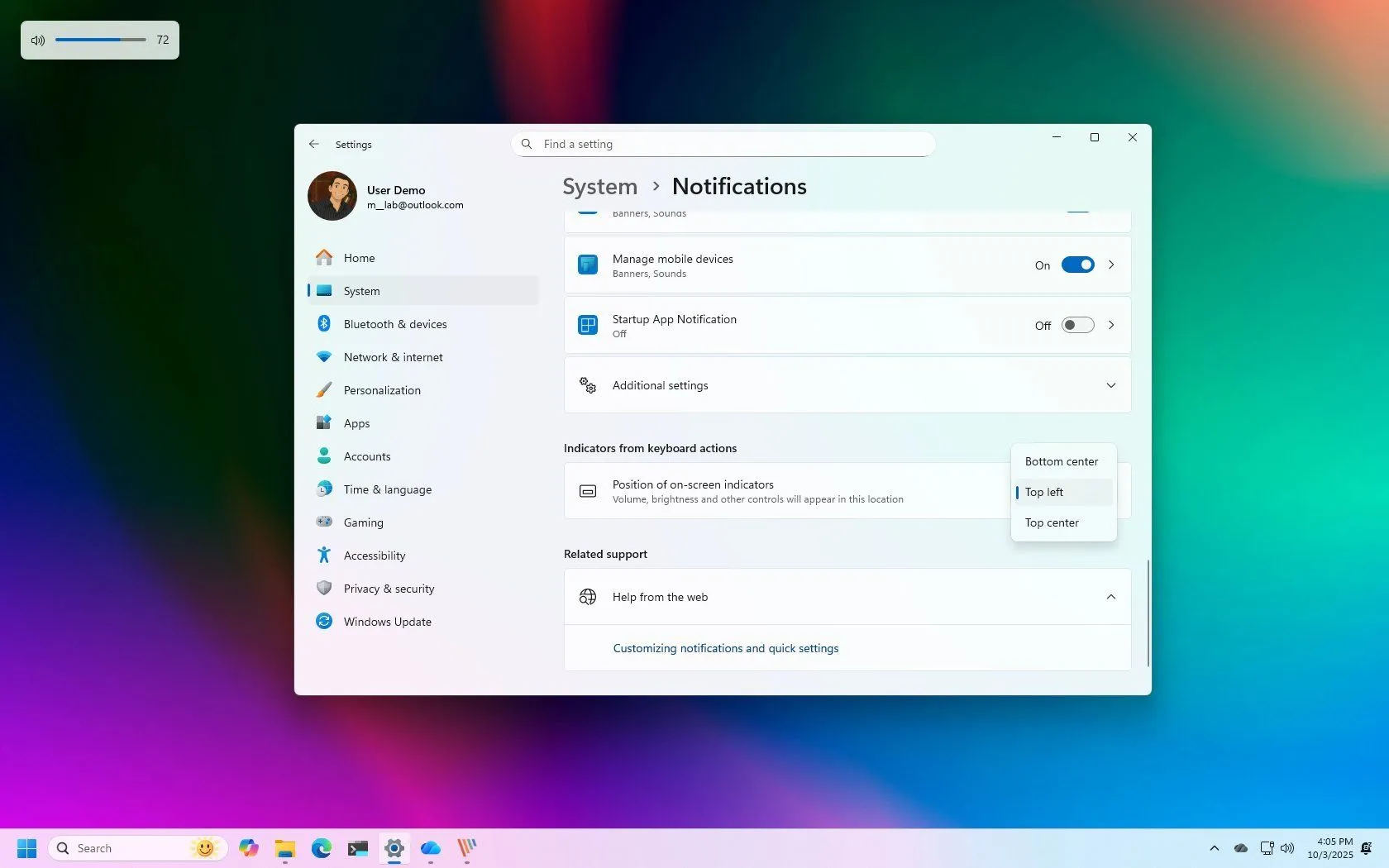Open Bluetooth & devices settings

395,323
